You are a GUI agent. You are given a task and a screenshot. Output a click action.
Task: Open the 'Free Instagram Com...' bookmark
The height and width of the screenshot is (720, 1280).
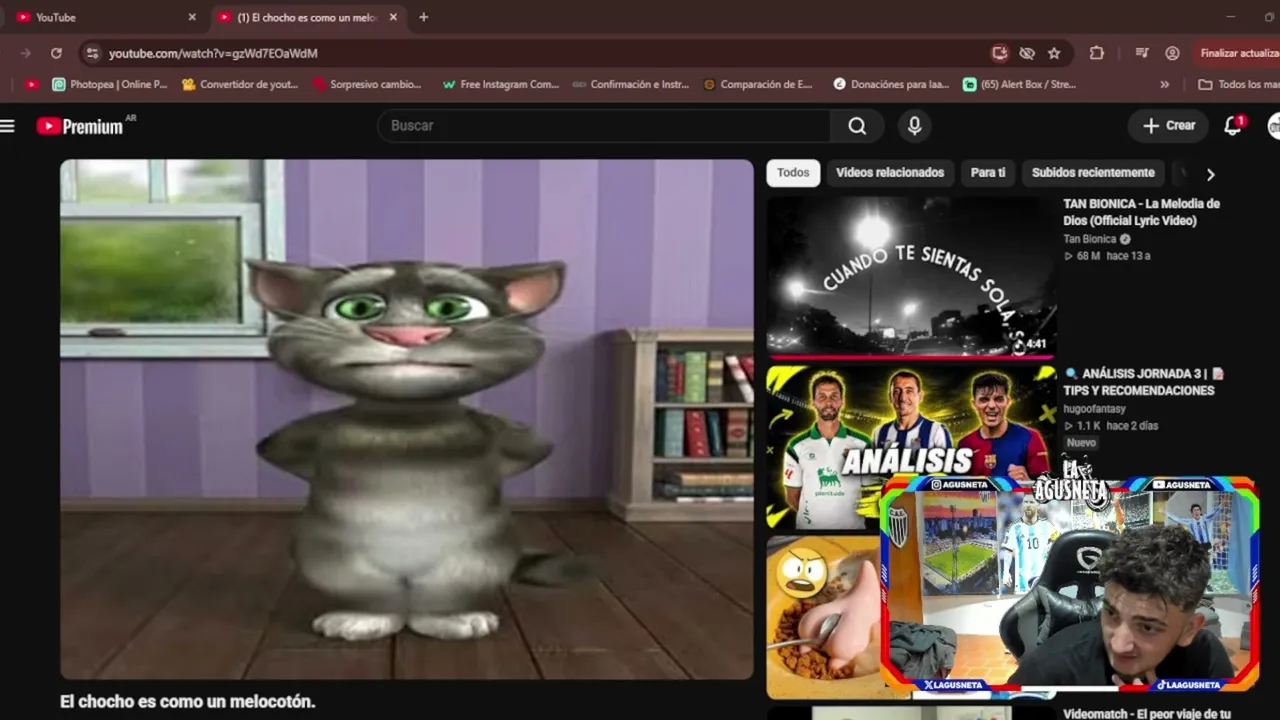(x=500, y=84)
